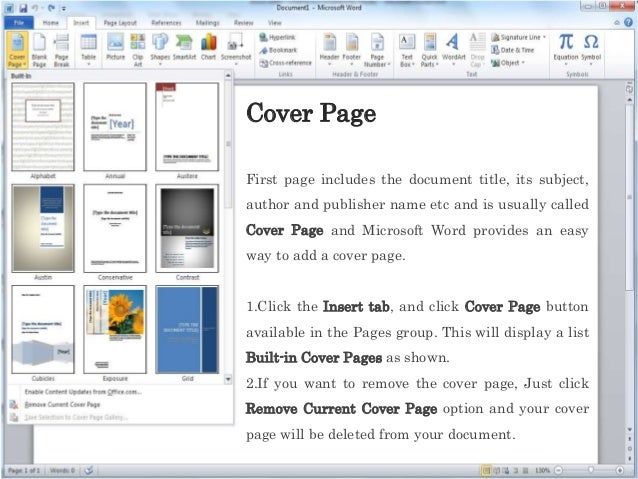
Task: Open Quick Parts menu
Action: click(x=429, y=50)
